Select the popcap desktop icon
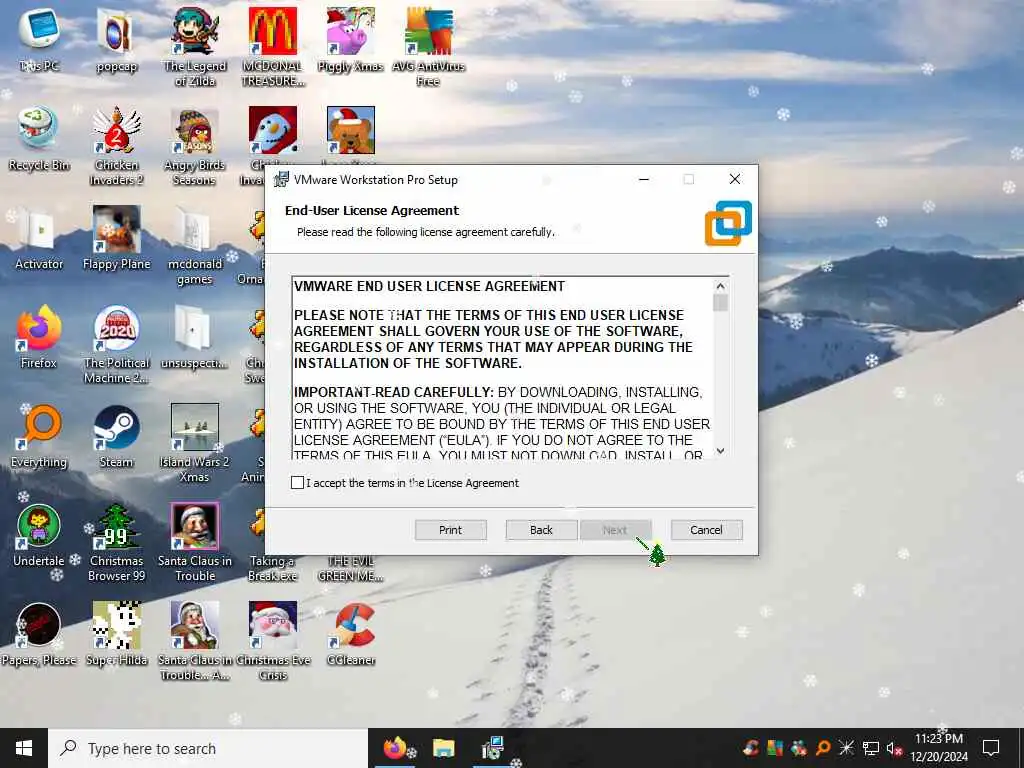The width and height of the screenshot is (1024, 768). [117, 40]
